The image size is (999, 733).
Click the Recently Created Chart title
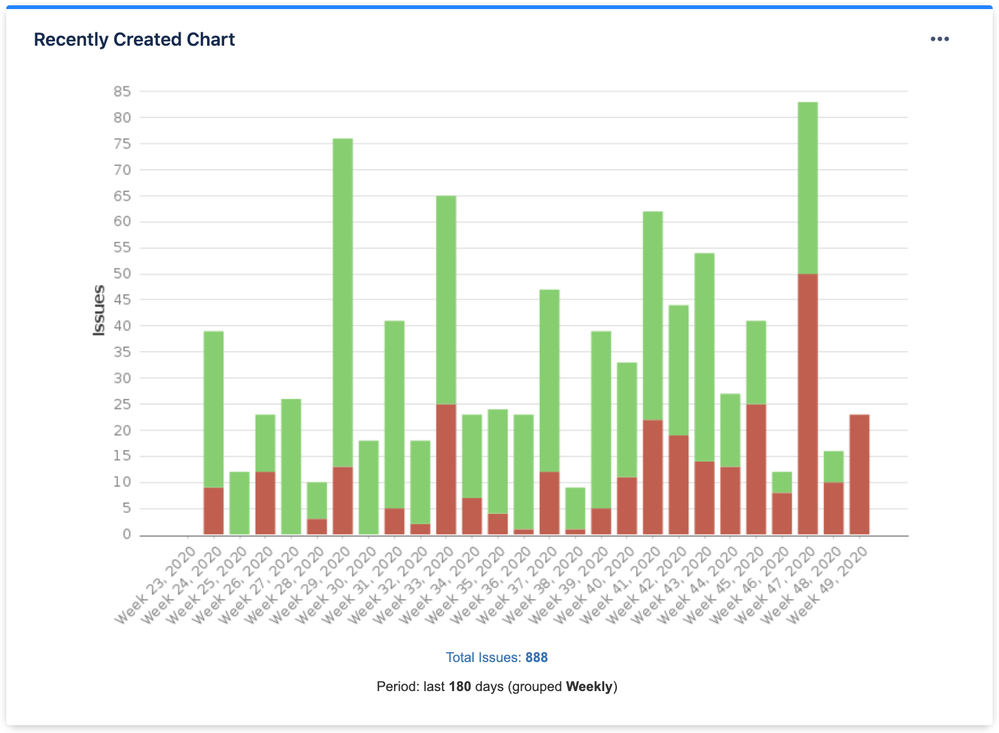134,40
